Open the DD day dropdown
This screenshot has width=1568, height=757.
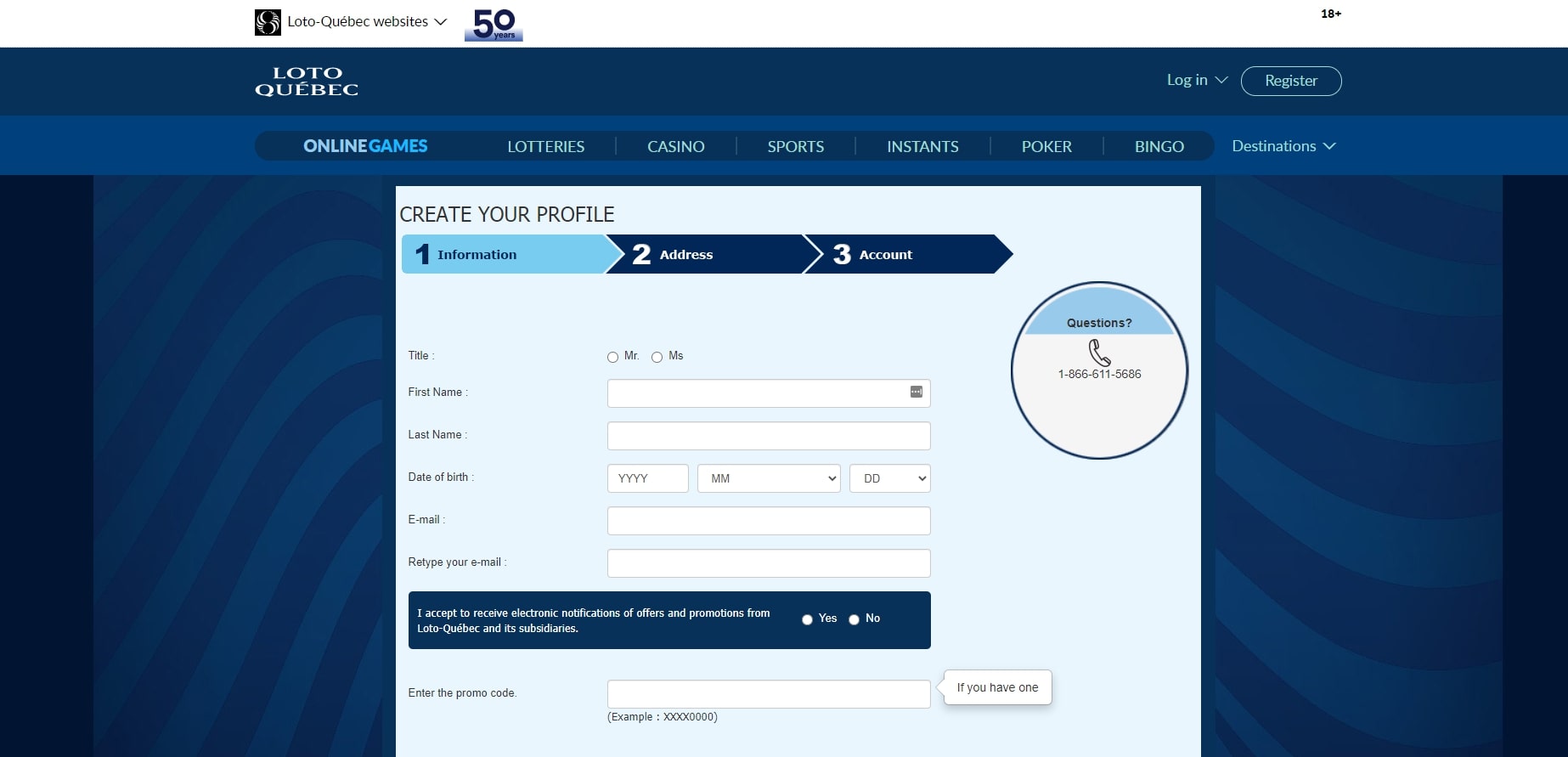click(890, 478)
